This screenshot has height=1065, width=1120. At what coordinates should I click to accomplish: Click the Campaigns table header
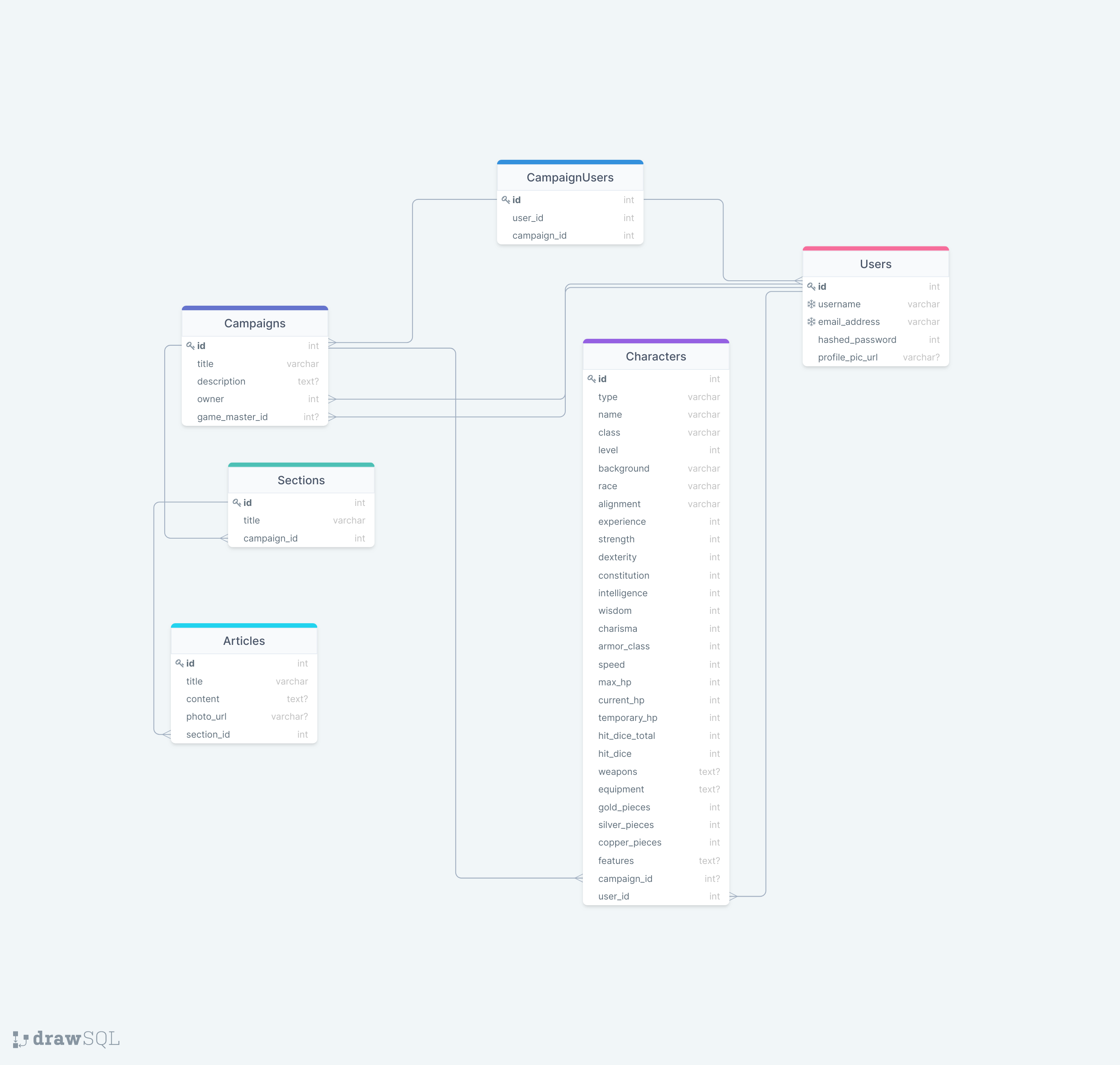click(x=254, y=323)
